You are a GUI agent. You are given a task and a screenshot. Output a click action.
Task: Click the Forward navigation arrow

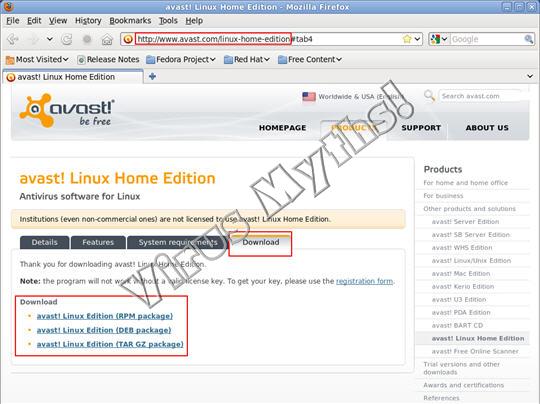[x=33, y=39]
